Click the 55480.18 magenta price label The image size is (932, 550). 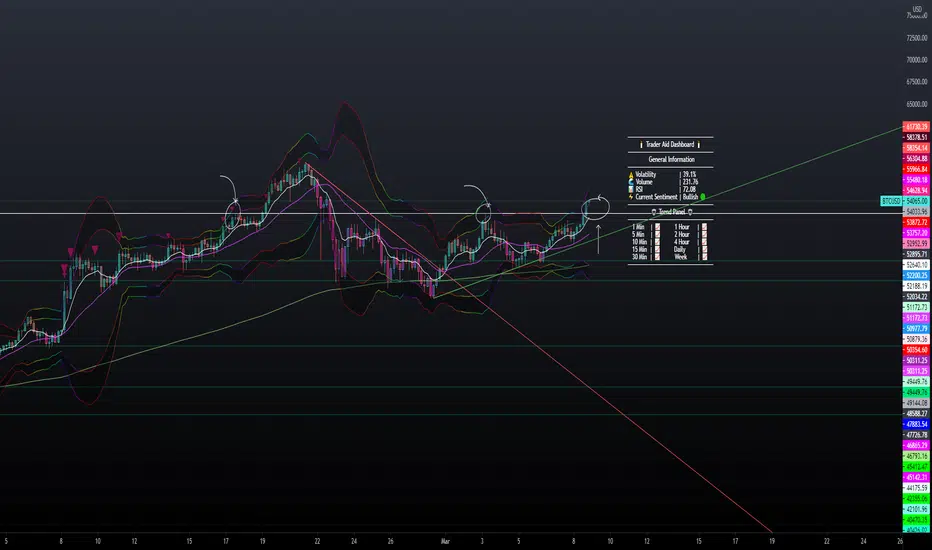point(916,180)
